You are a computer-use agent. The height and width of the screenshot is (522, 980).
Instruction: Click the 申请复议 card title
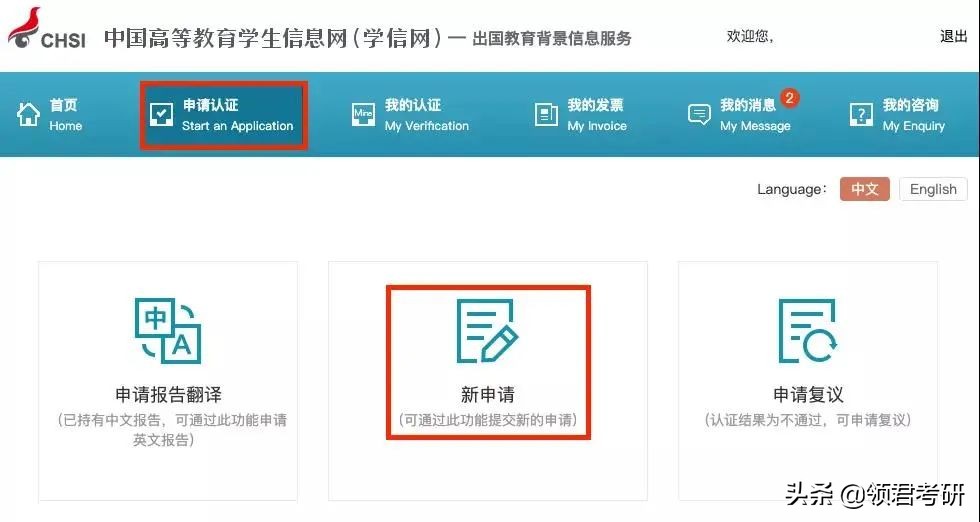[808, 395]
